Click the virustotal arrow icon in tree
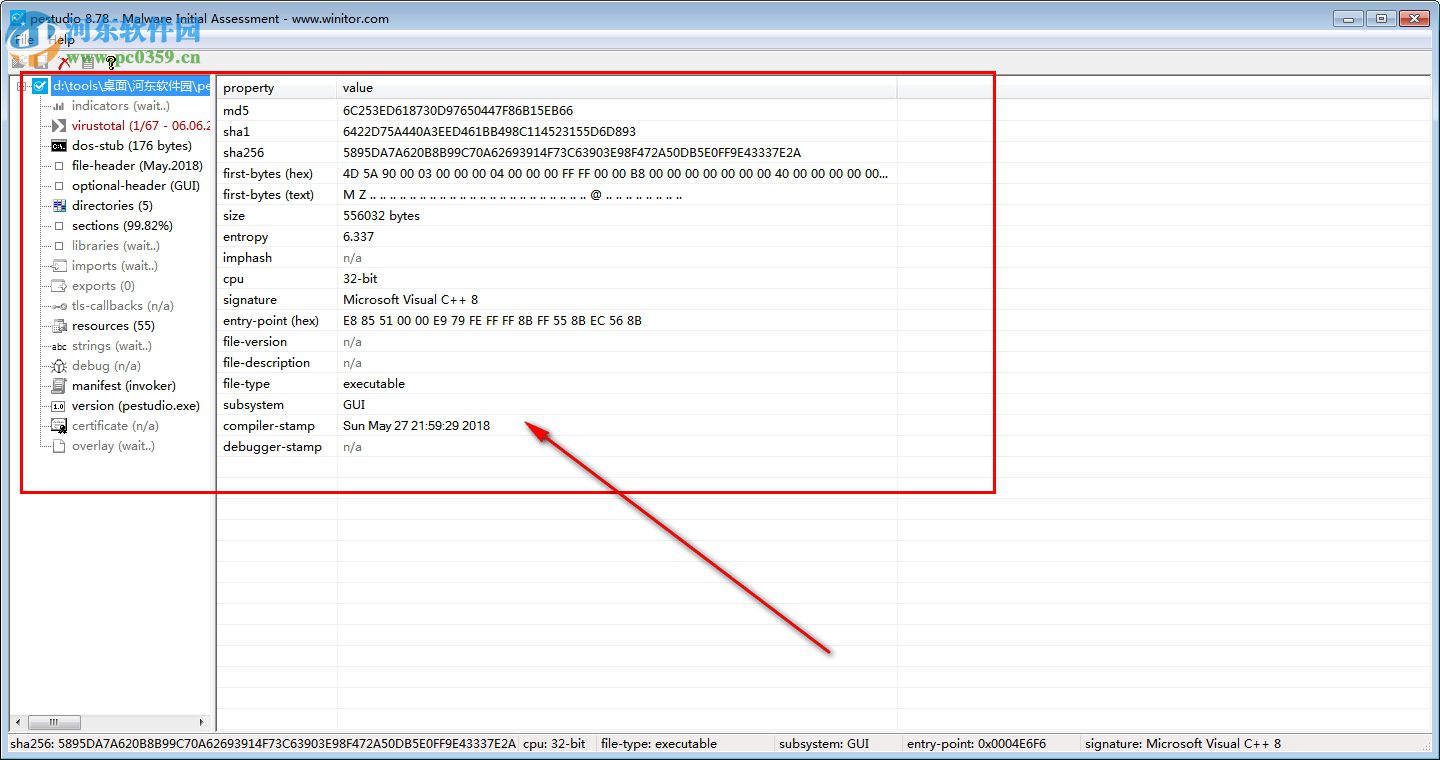 pos(58,126)
